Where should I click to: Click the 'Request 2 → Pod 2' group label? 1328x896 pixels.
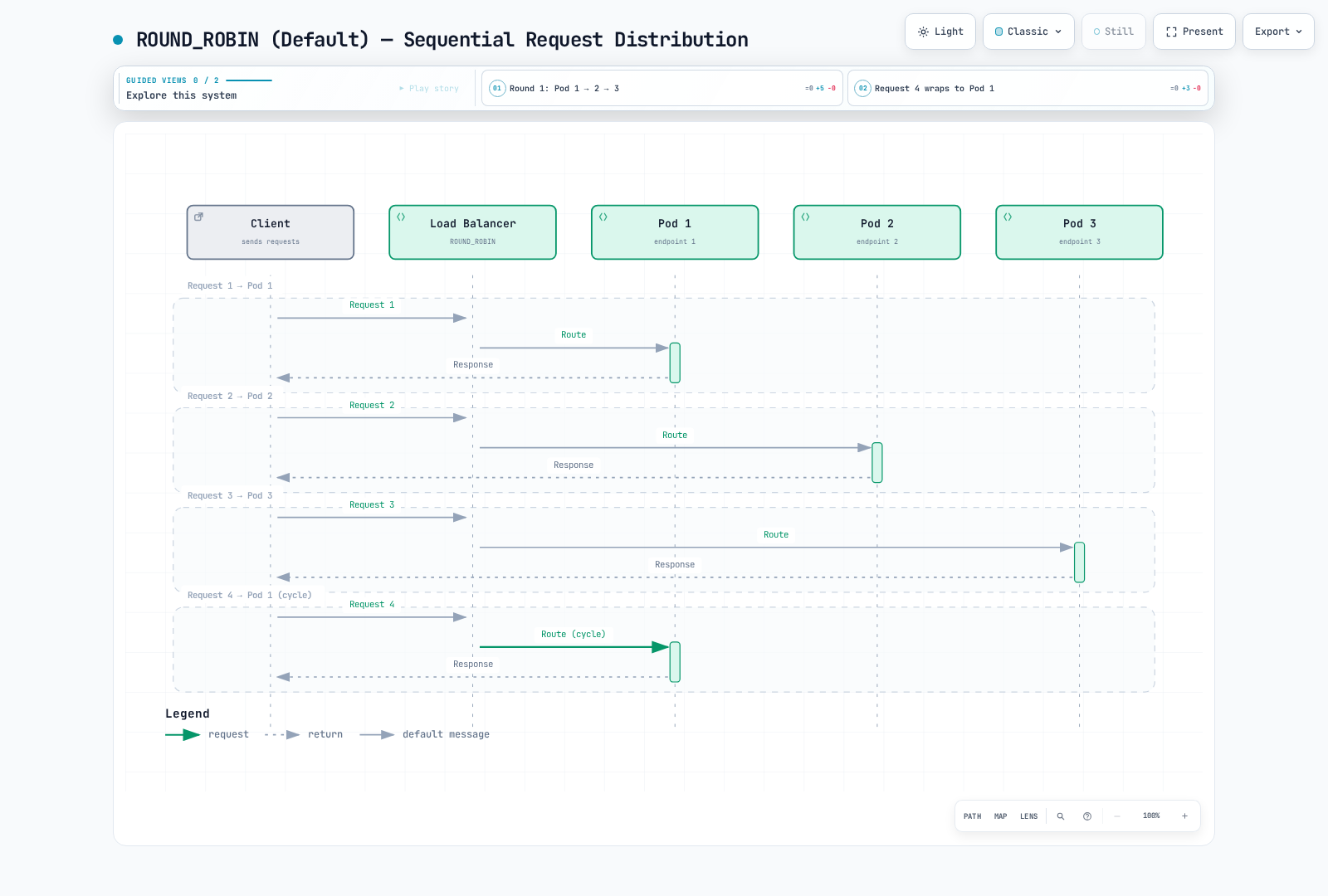tap(230, 397)
